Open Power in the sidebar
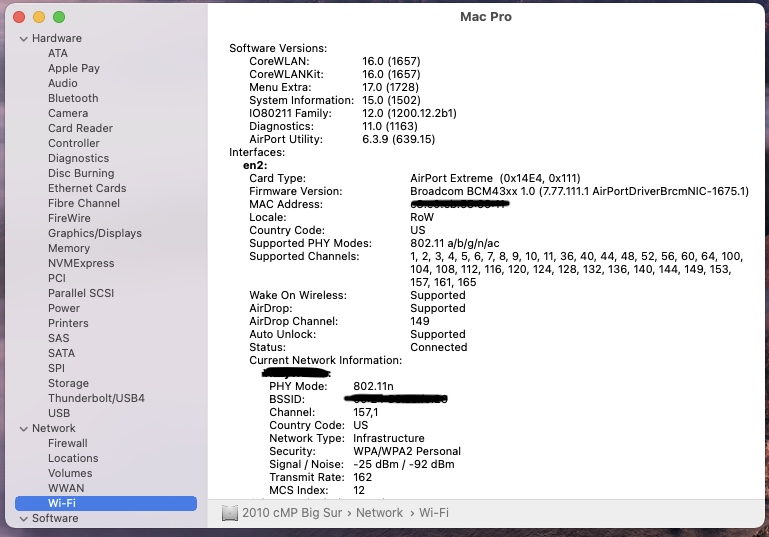This screenshot has height=537, width=769. pos(64,308)
